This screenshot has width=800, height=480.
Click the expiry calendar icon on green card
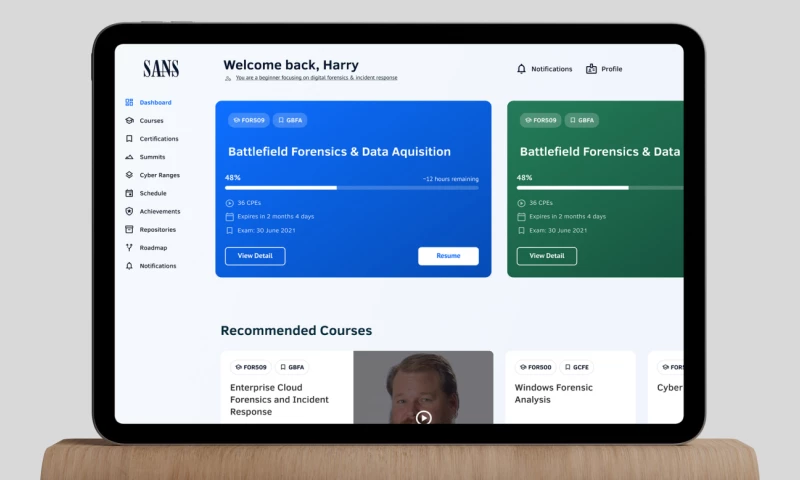pos(521,217)
